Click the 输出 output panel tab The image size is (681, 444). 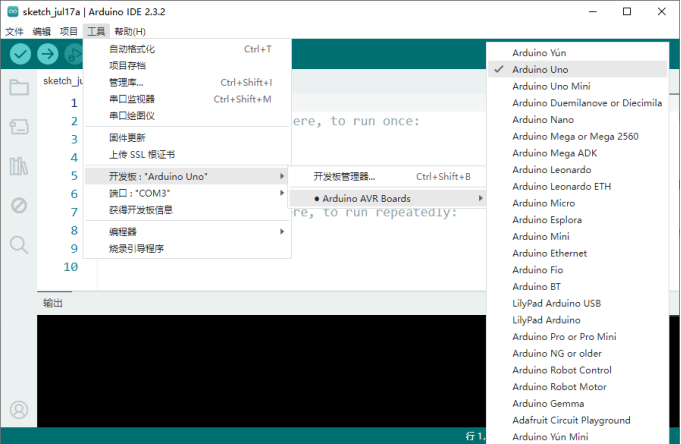pyautogui.click(x=53, y=303)
